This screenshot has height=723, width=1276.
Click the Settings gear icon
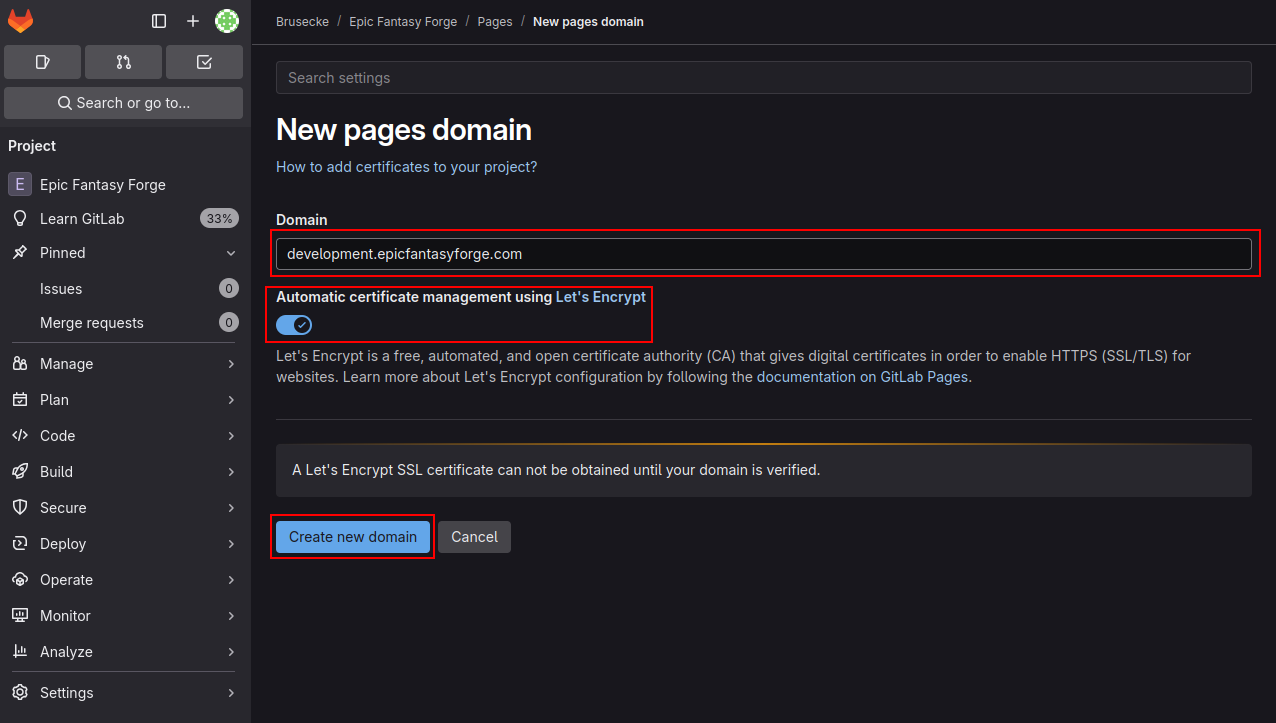[x=20, y=693]
